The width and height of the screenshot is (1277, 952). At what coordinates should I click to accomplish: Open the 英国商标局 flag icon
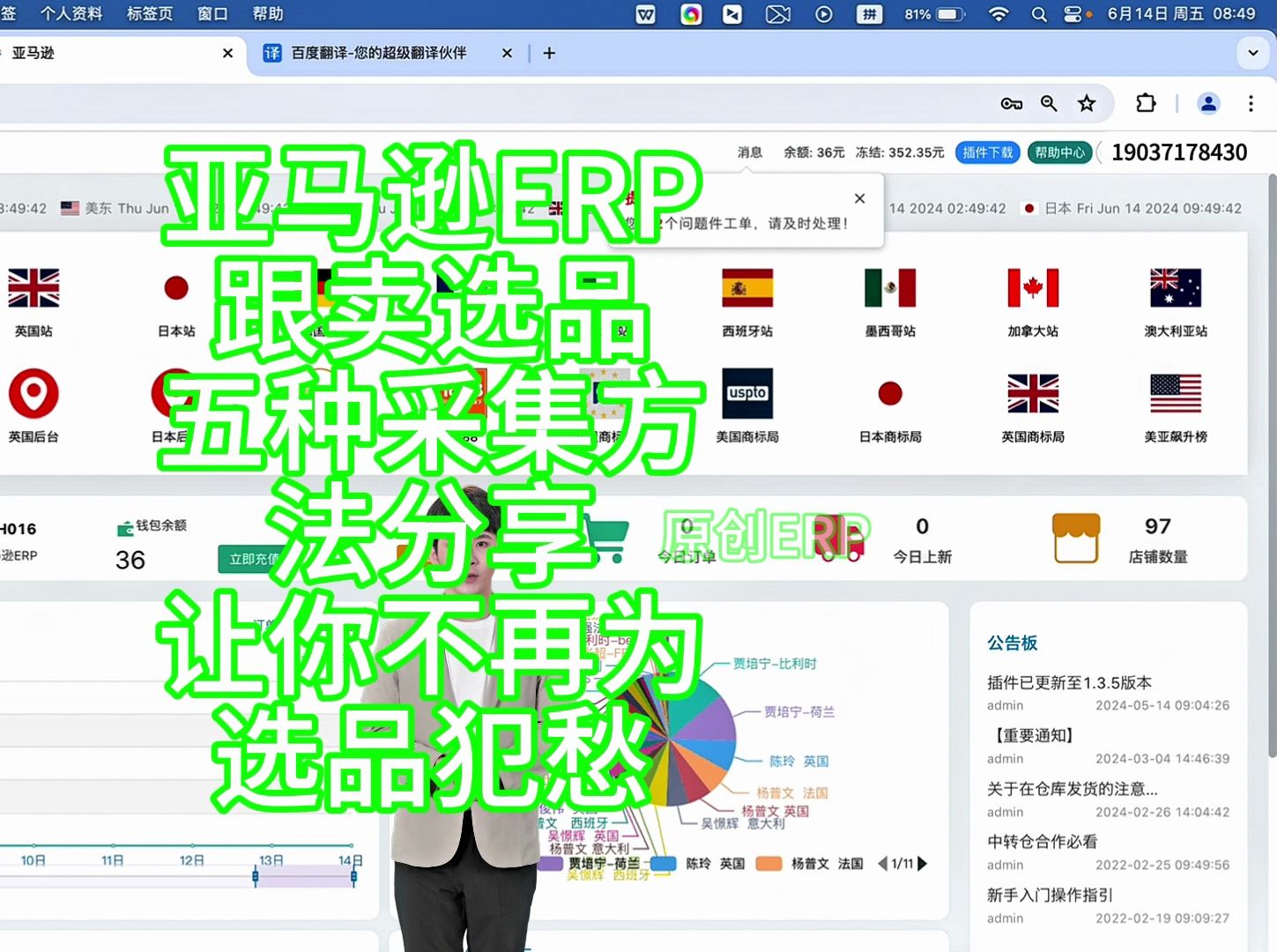(1033, 393)
